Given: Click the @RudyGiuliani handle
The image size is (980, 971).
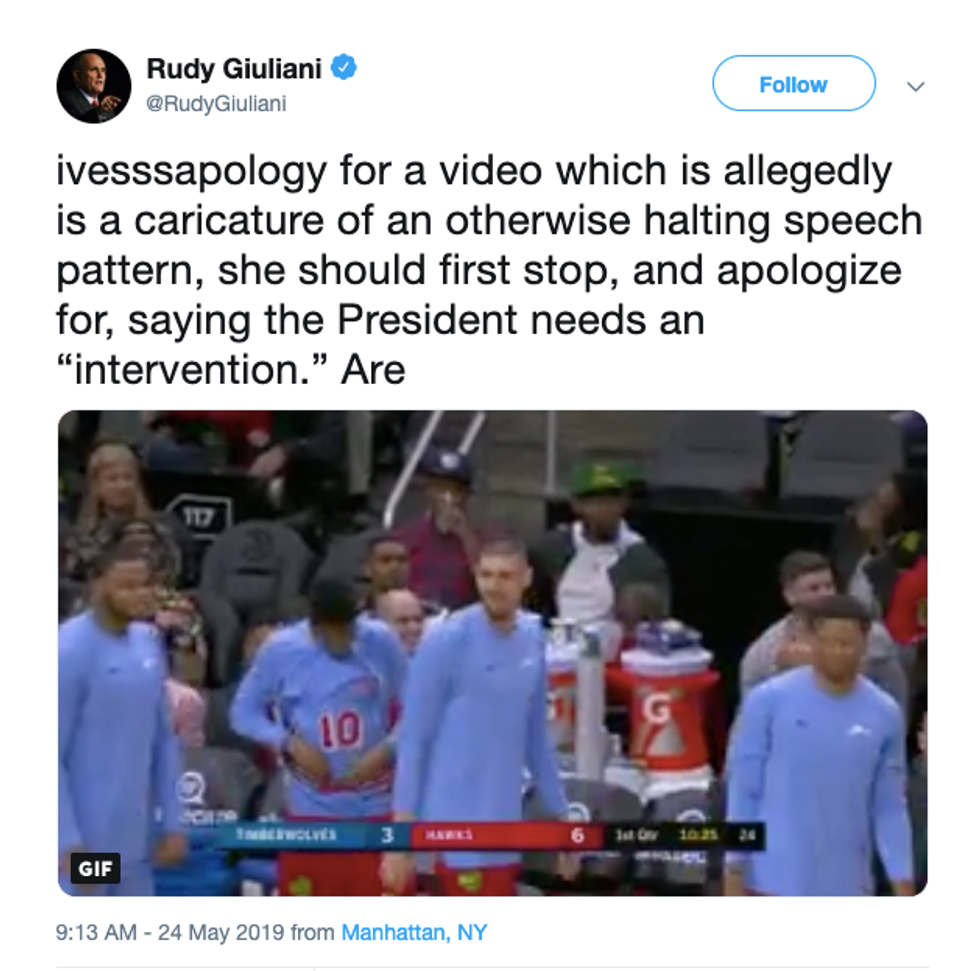Looking at the screenshot, I should pos(216,103).
